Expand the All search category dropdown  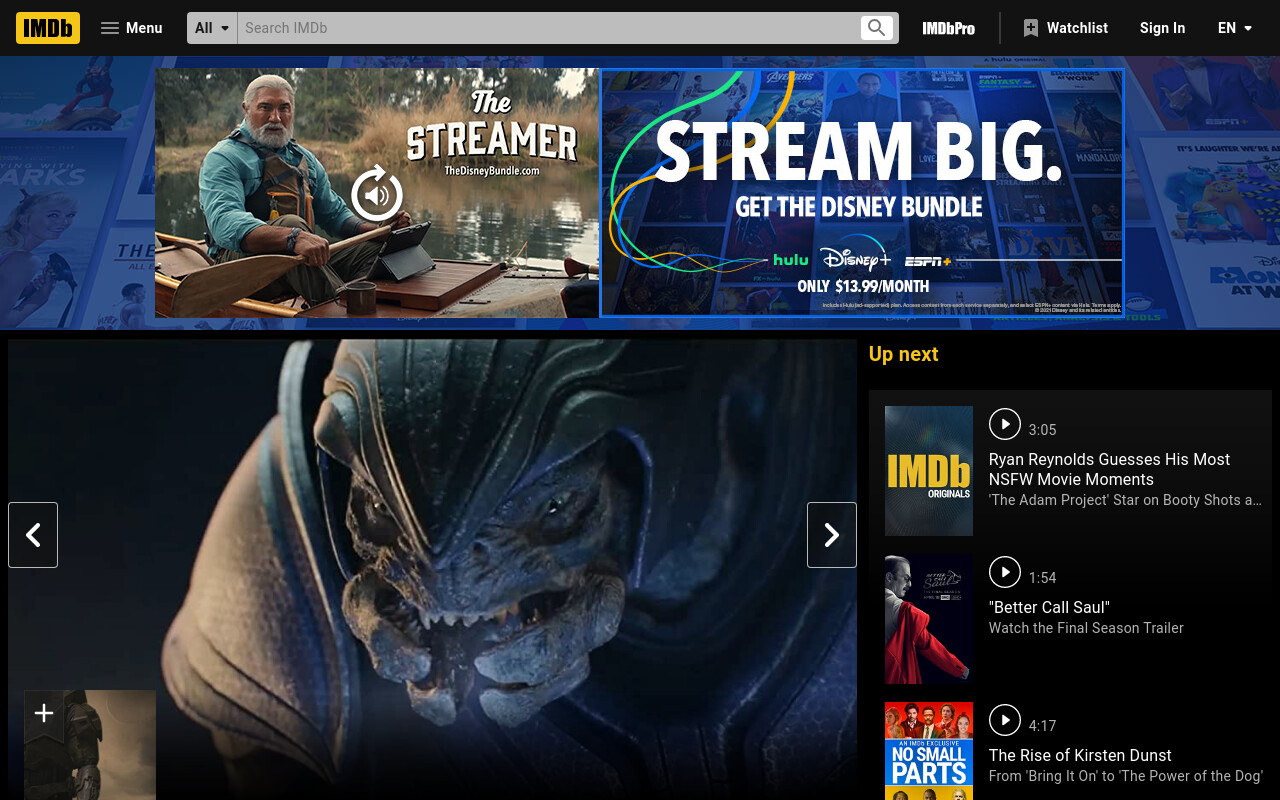[212, 28]
